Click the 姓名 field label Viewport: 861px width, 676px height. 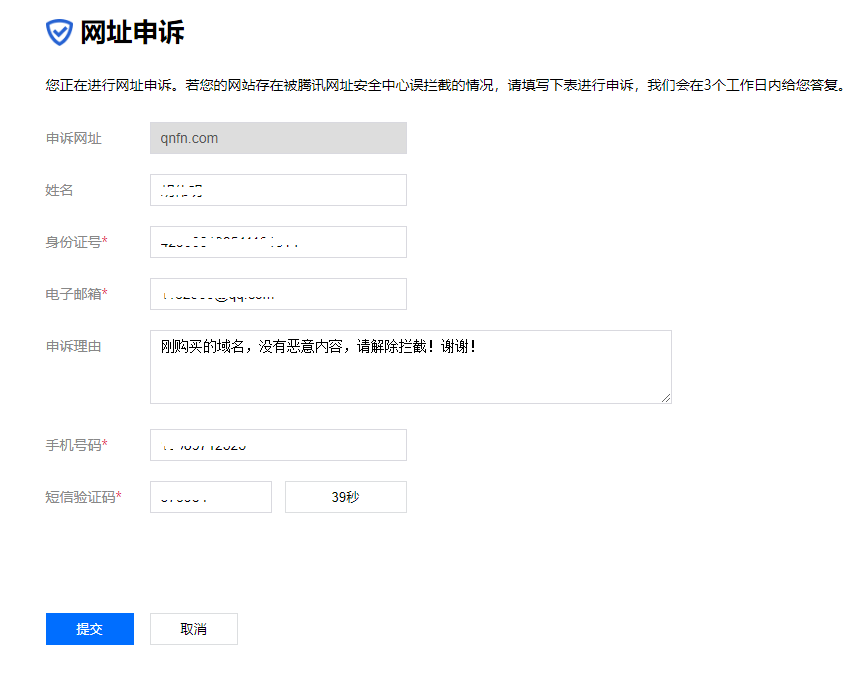[x=60, y=190]
